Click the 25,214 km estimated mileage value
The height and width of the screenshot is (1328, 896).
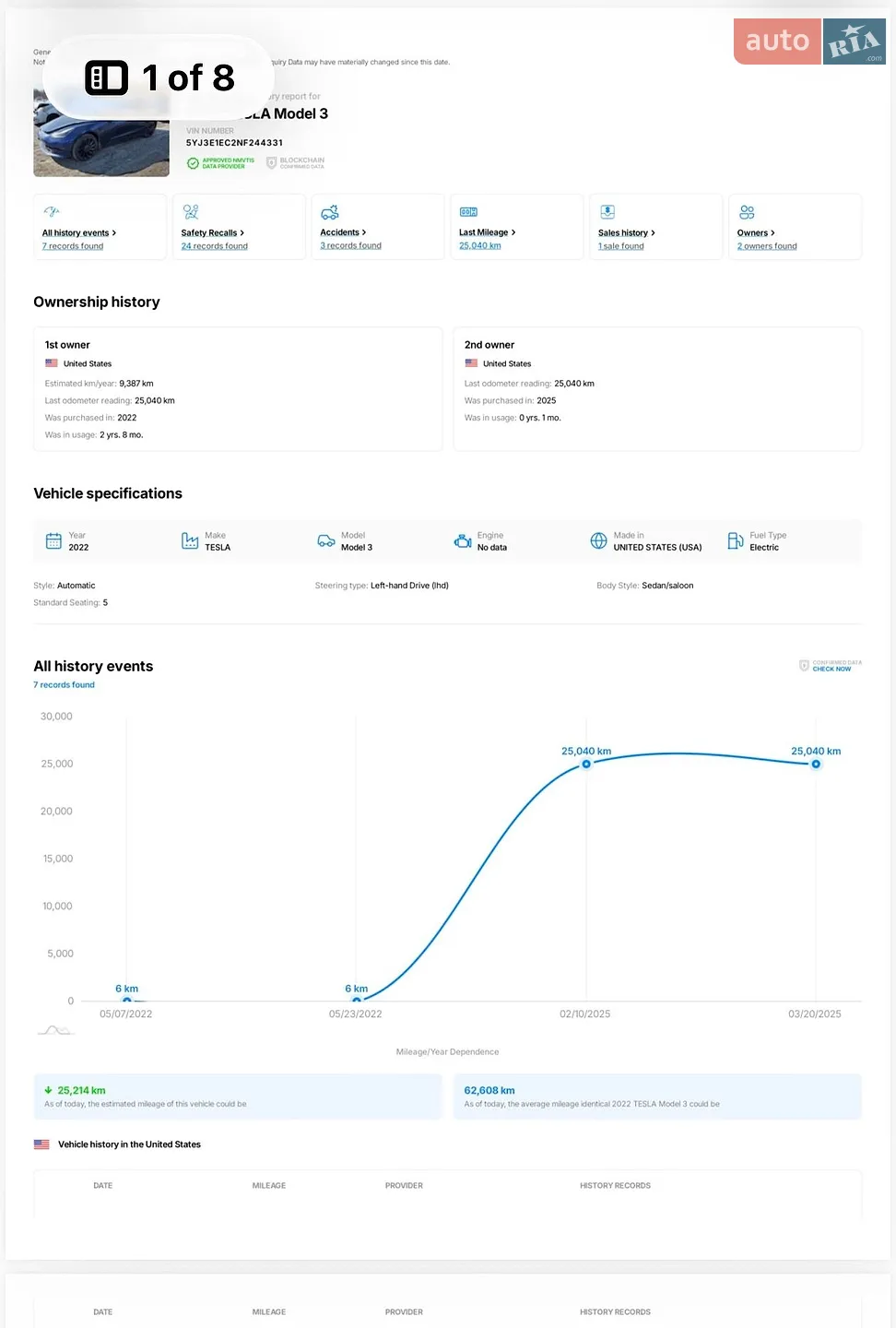[81, 1090]
